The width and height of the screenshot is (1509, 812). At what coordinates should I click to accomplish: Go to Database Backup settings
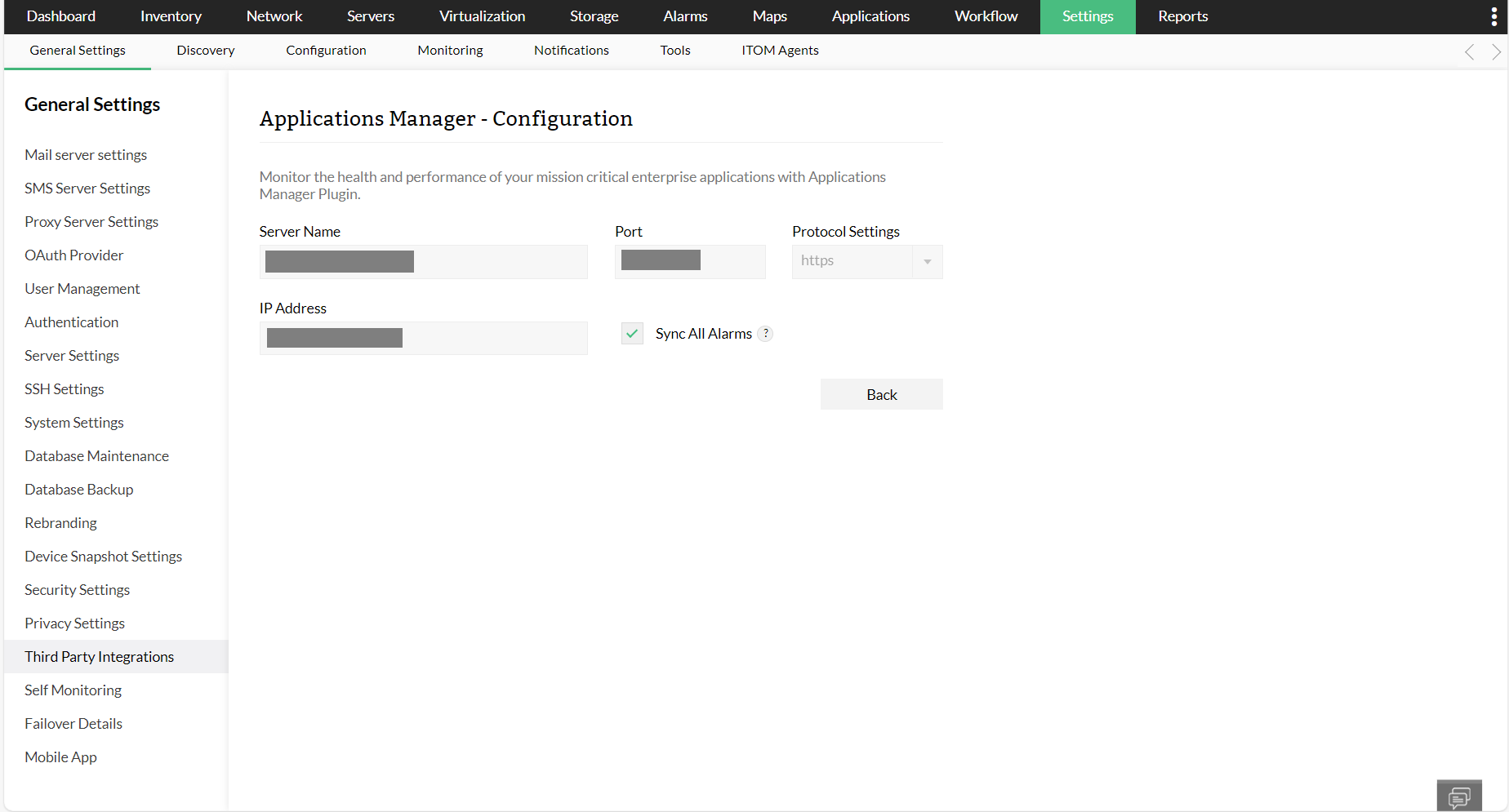coord(79,490)
